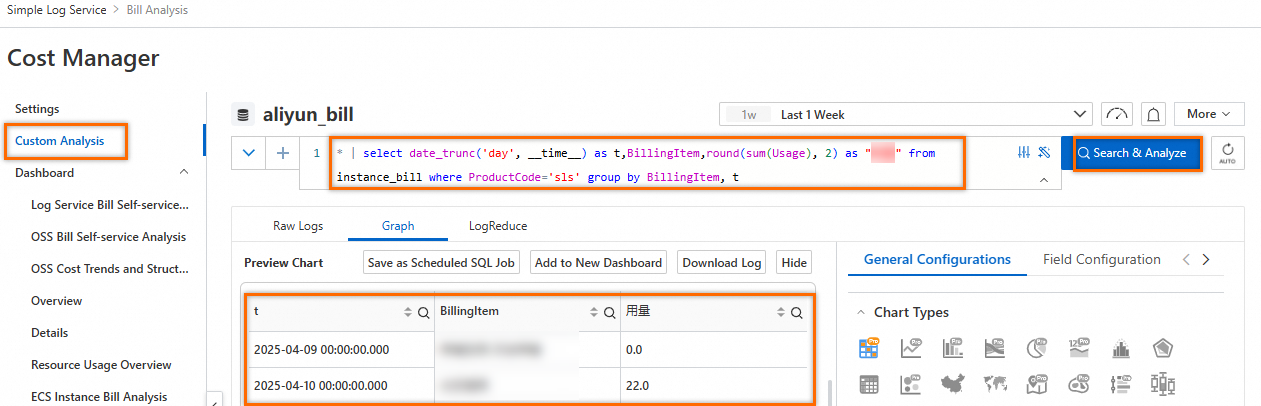Sort the t column
The height and width of the screenshot is (406, 1261).
click(x=408, y=313)
